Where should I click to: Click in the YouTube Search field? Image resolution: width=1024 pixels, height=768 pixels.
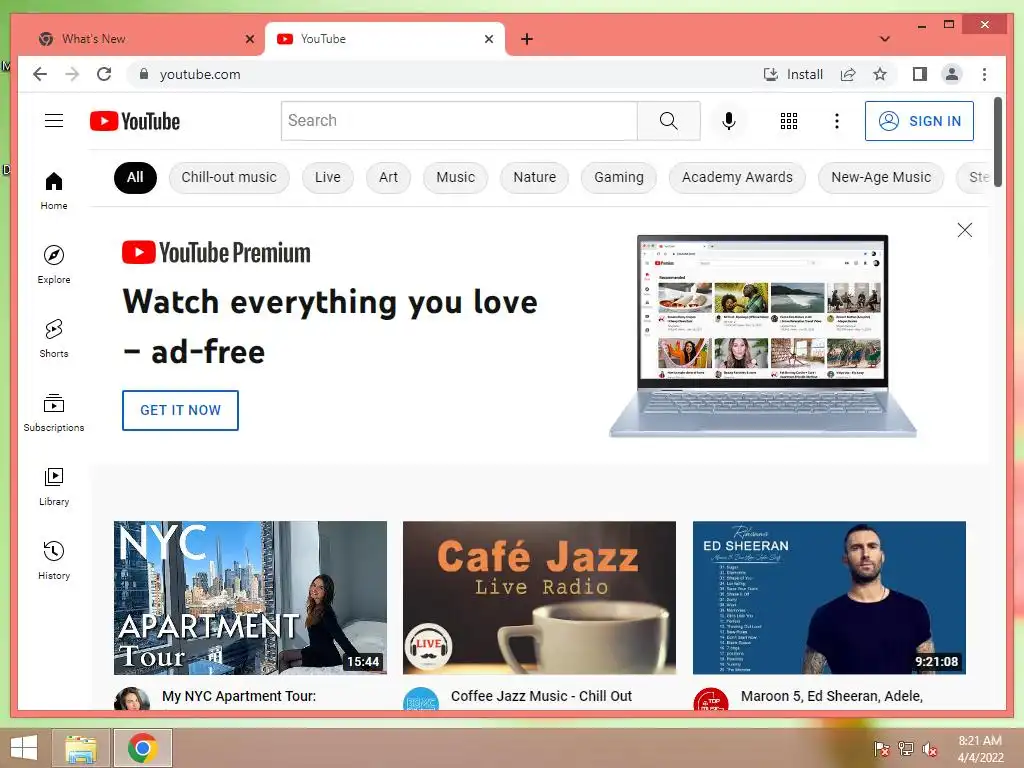pos(459,121)
